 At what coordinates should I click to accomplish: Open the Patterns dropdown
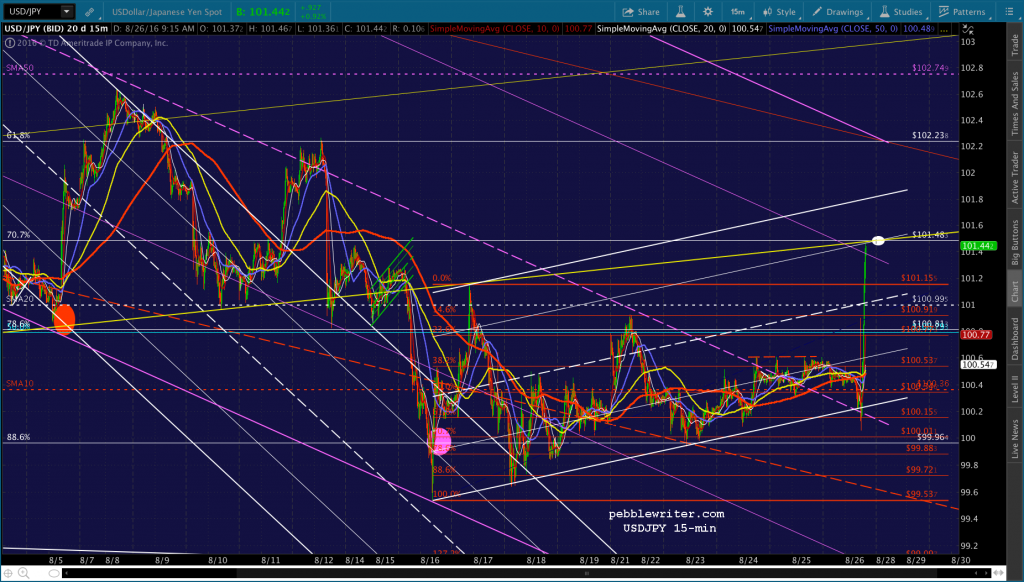tap(962, 12)
